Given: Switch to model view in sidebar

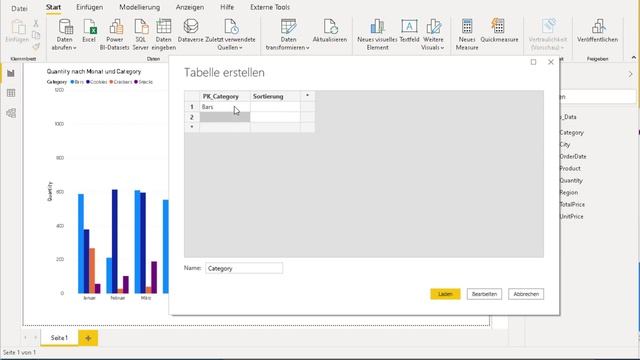Looking at the screenshot, I should (11, 113).
